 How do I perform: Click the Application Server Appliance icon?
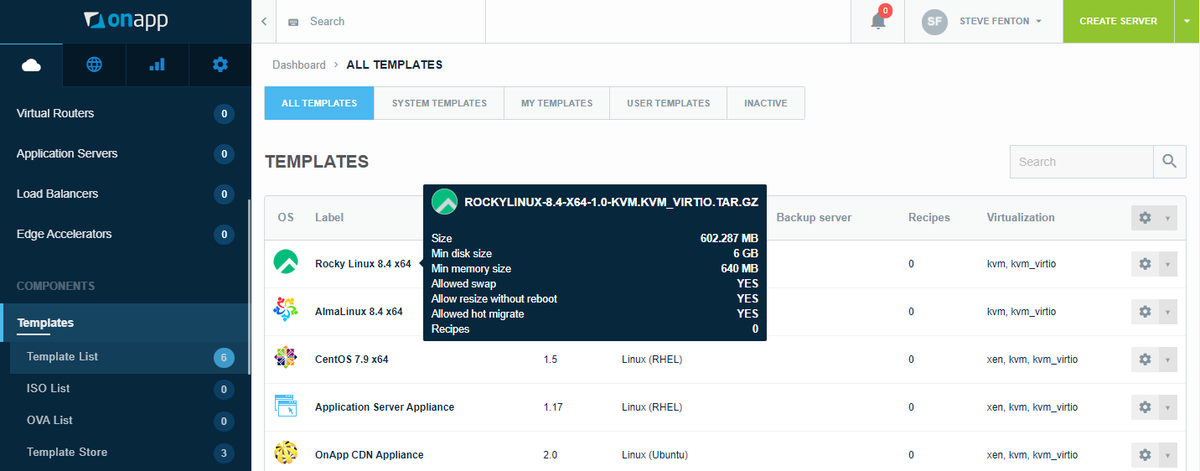tap(285, 406)
